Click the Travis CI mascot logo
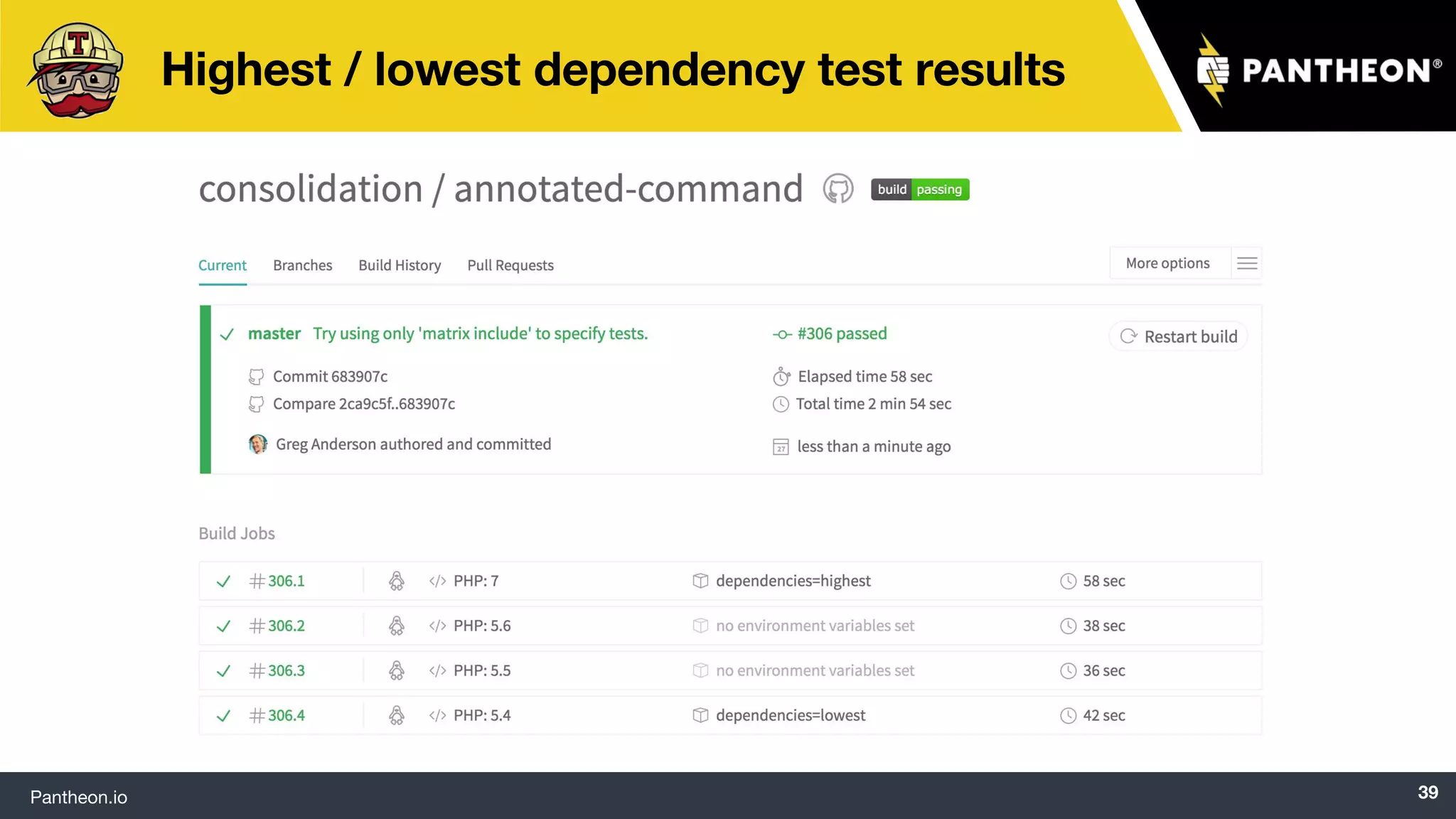Image resolution: width=1456 pixels, height=819 pixels. (76, 70)
